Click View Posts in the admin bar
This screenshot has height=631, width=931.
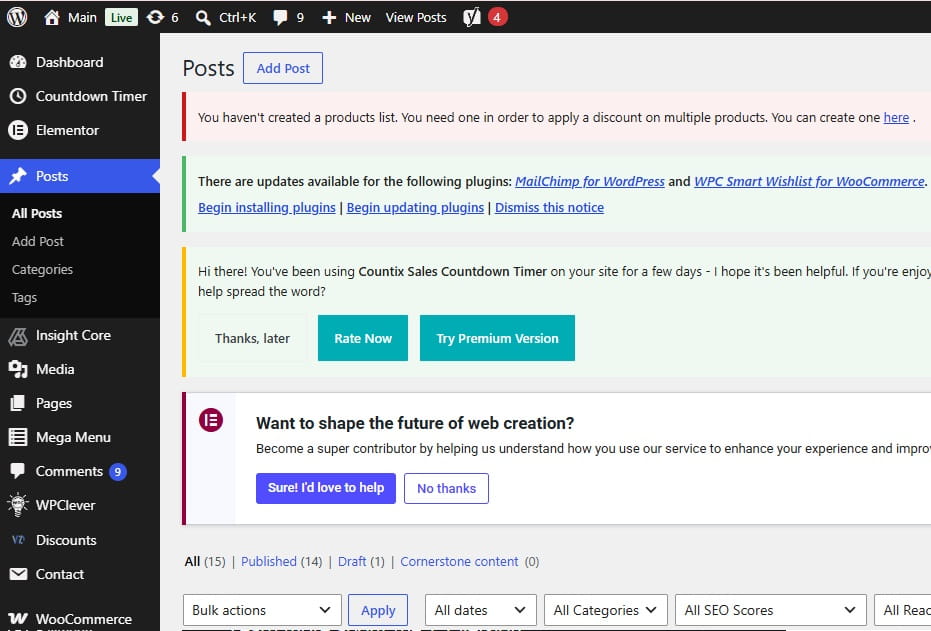point(416,18)
